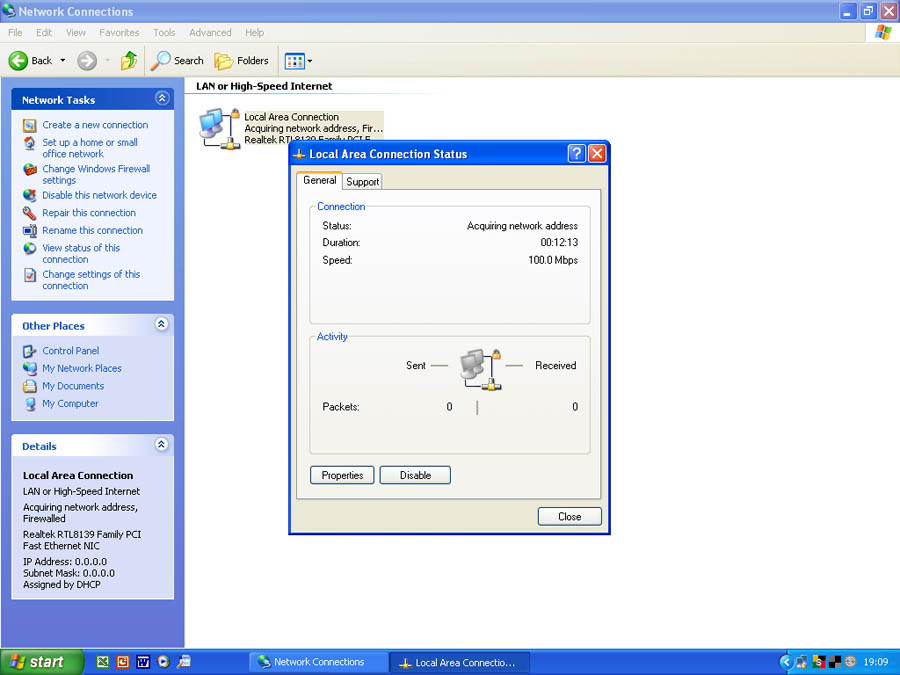Collapse the Details panel
Image resolution: width=900 pixels, height=675 pixels.
click(x=162, y=445)
